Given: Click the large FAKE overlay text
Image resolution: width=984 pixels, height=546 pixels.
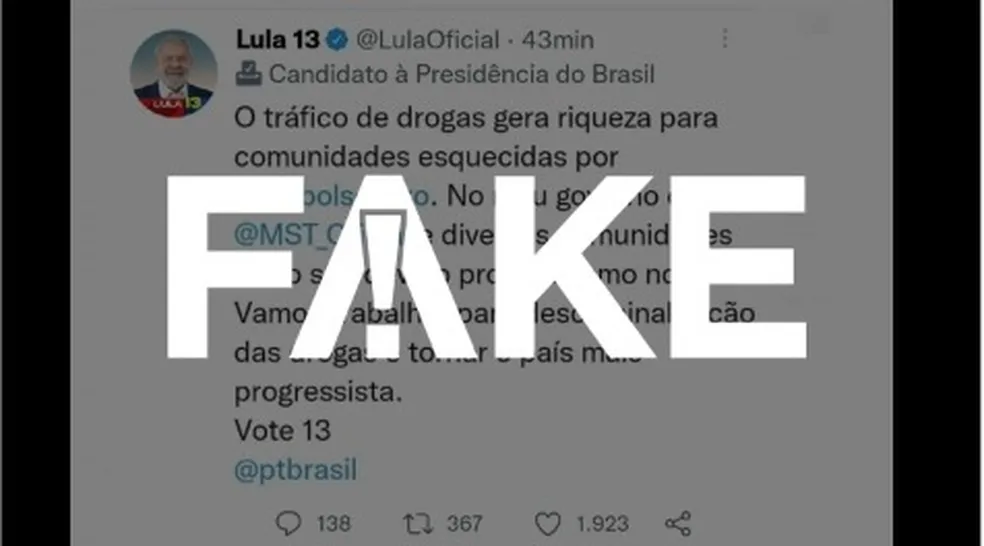Looking at the screenshot, I should click(x=486, y=267).
